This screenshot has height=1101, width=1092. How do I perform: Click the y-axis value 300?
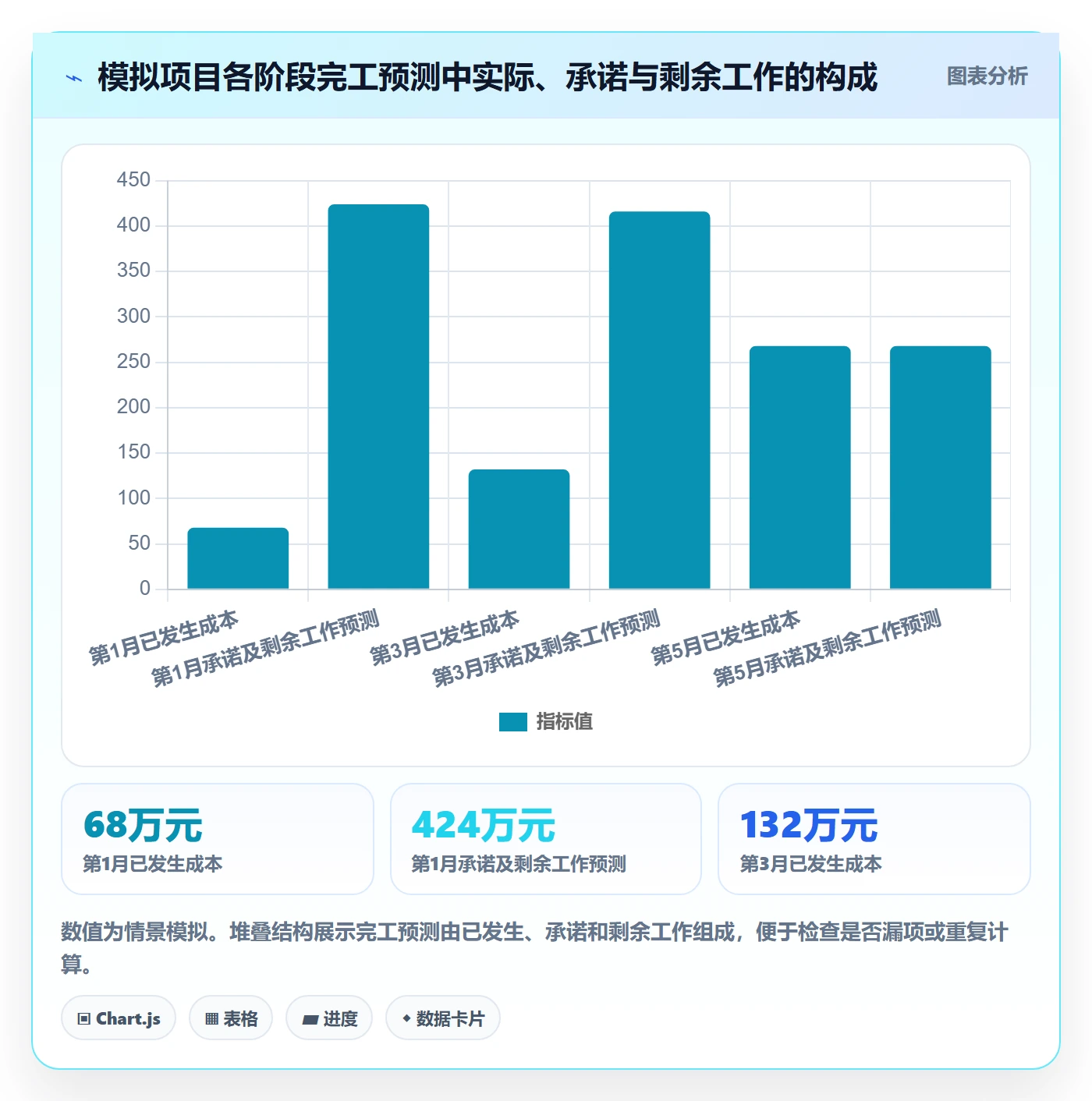pyautogui.click(x=133, y=316)
